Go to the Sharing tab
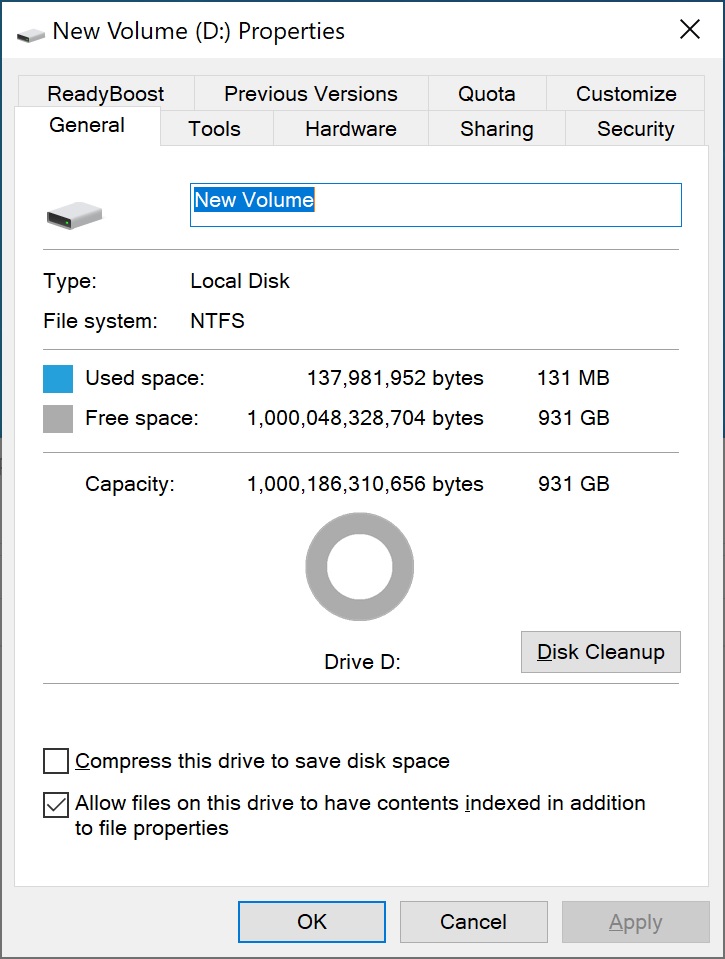The height and width of the screenshot is (959, 725). click(x=497, y=128)
